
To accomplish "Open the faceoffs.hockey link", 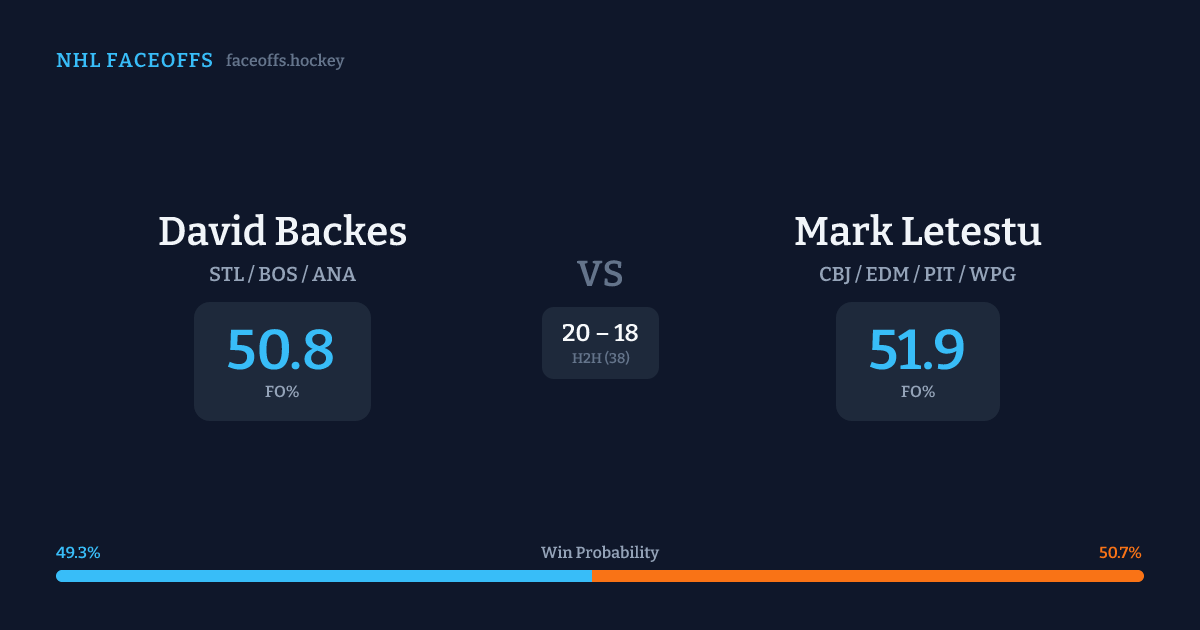I will [285, 61].
